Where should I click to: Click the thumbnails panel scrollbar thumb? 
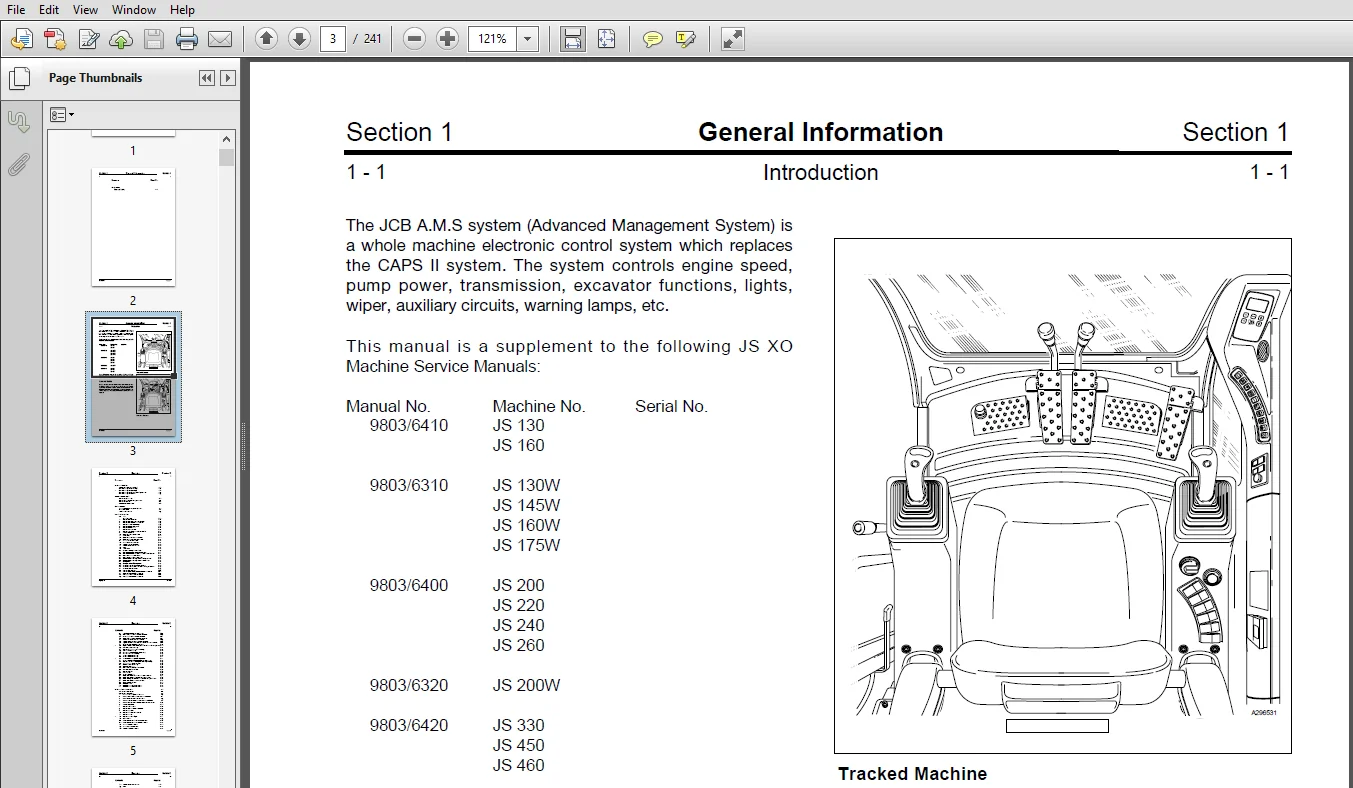tap(227, 157)
